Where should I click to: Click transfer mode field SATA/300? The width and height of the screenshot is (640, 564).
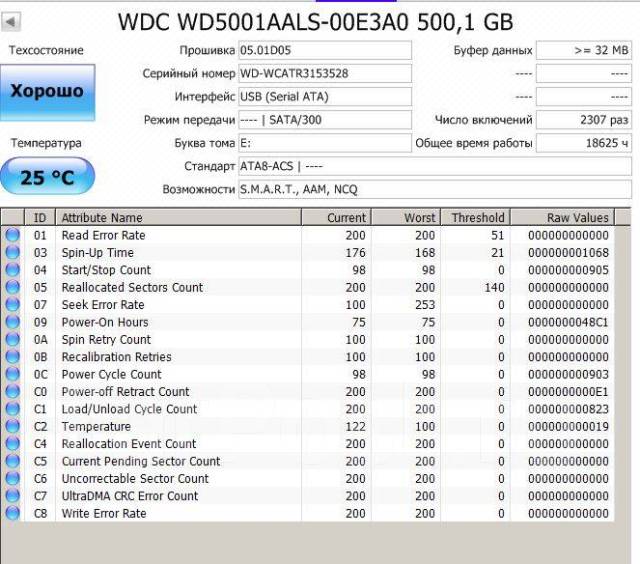coord(325,120)
